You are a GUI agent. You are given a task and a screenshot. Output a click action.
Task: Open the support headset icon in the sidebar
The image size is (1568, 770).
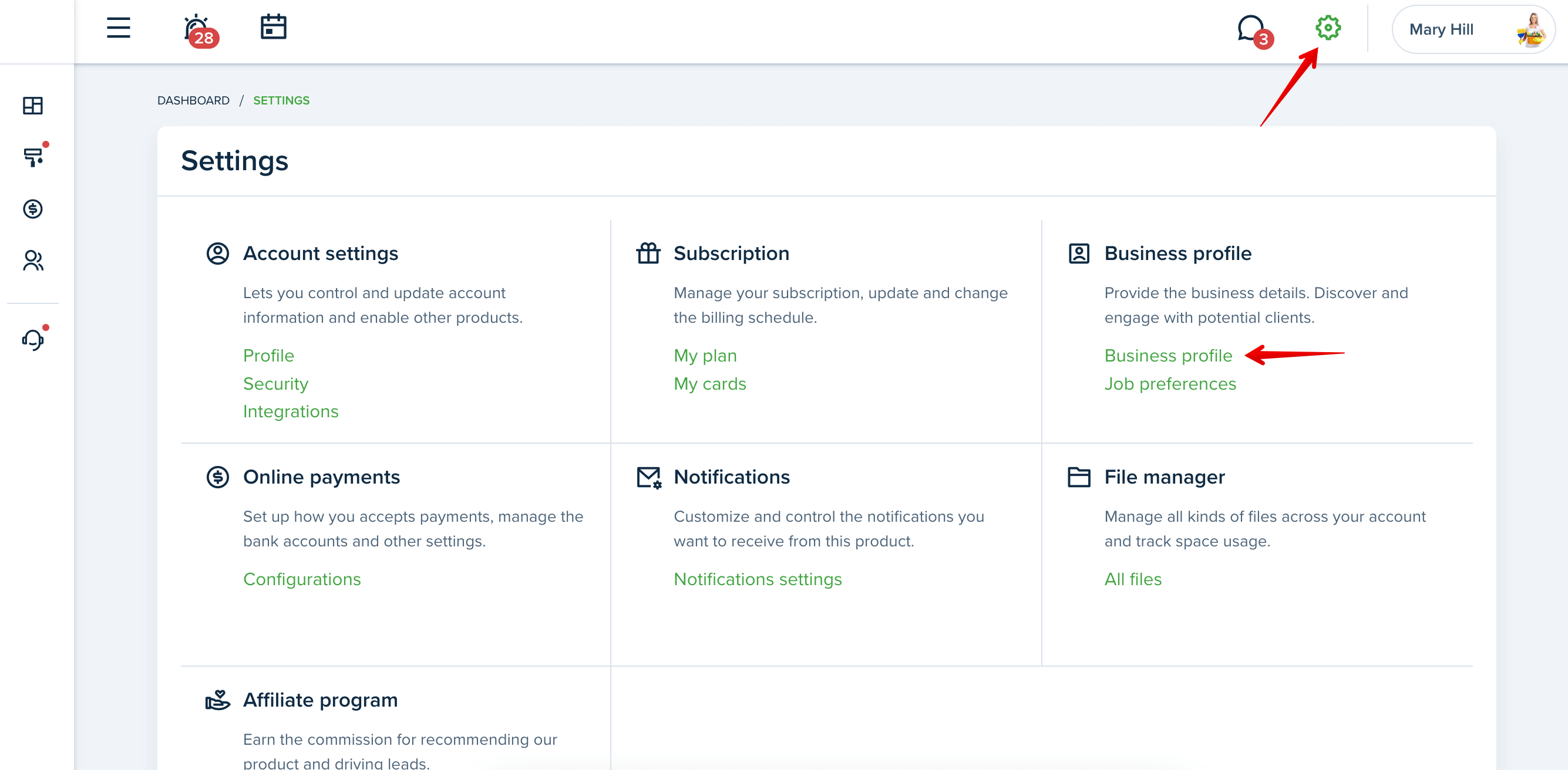[34, 339]
